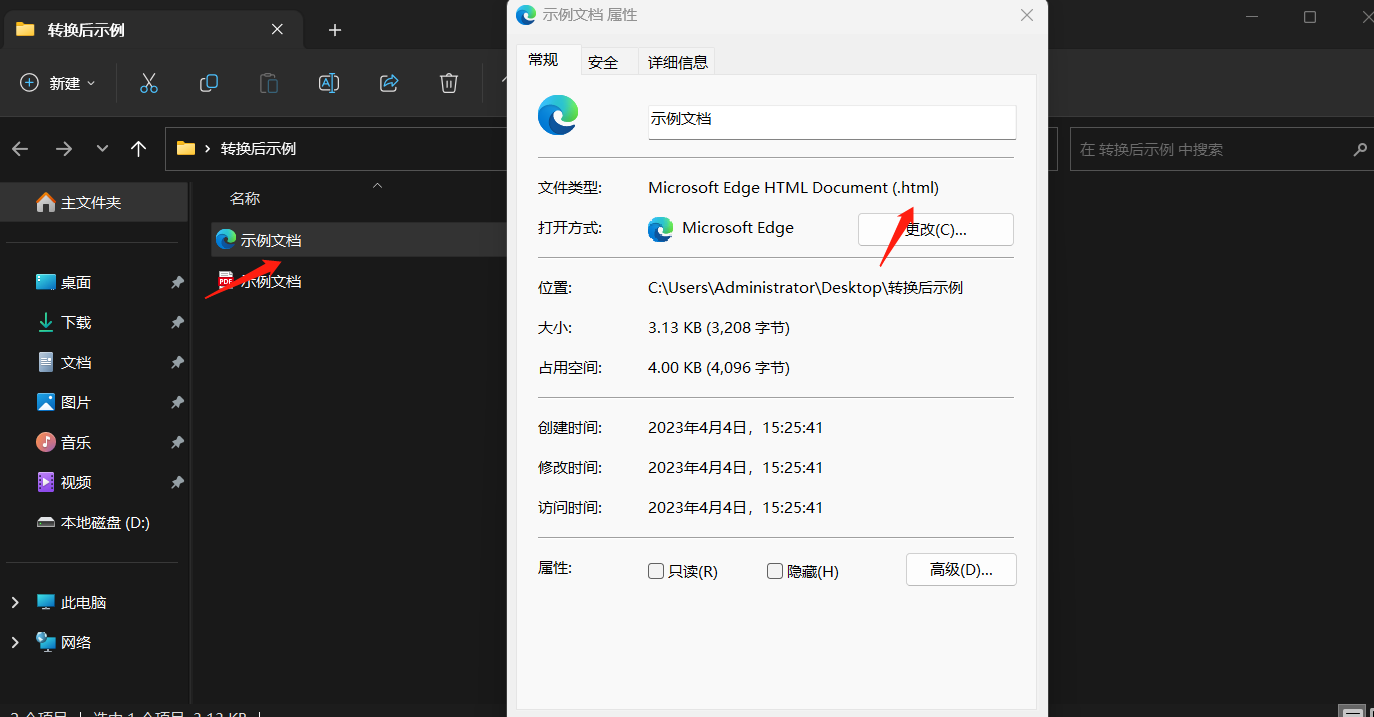
Task: Click the Paste icon in the toolbar
Action: click(268, 83)
